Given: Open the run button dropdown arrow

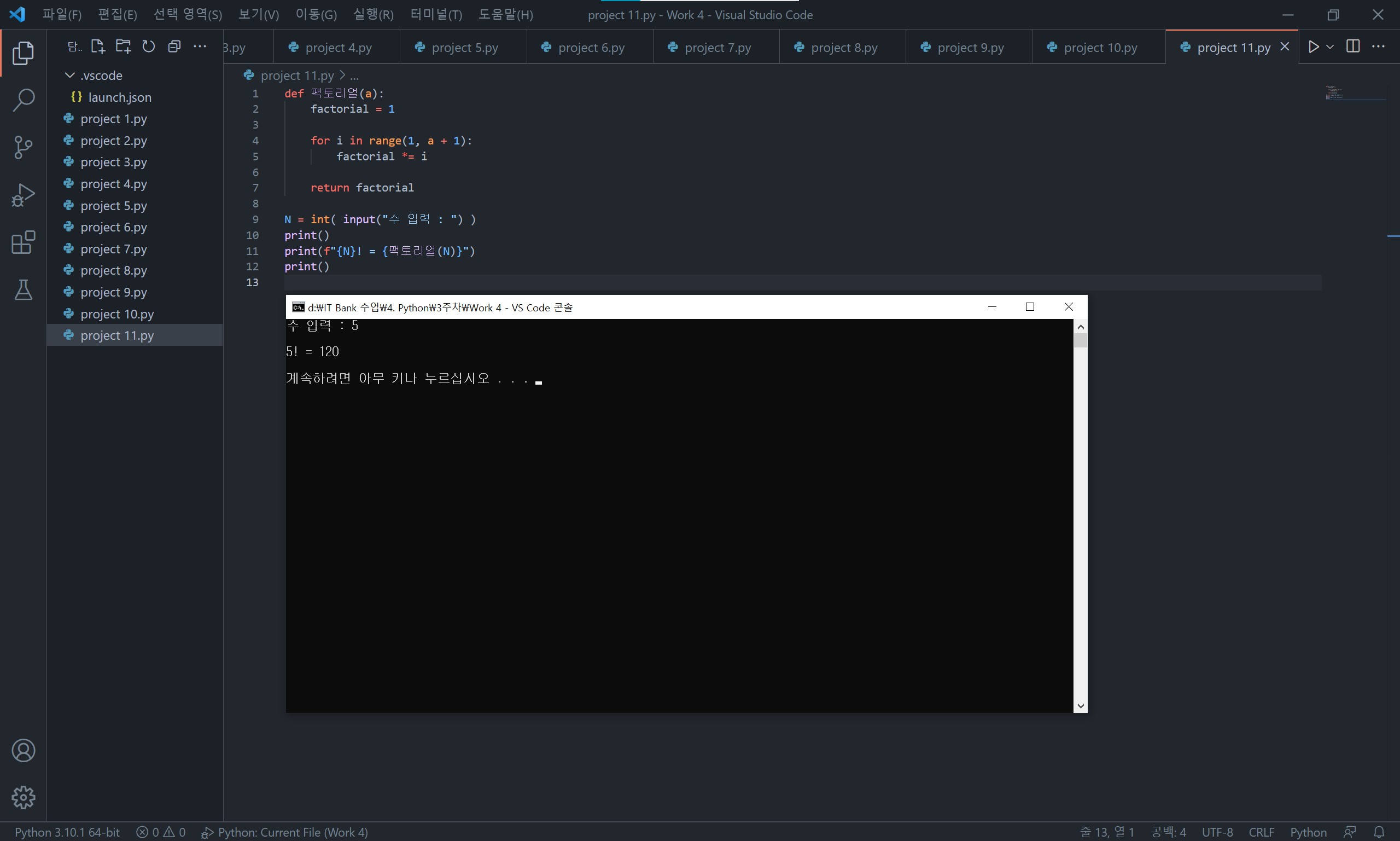Looking at the screenshot, I should 1330,47.
